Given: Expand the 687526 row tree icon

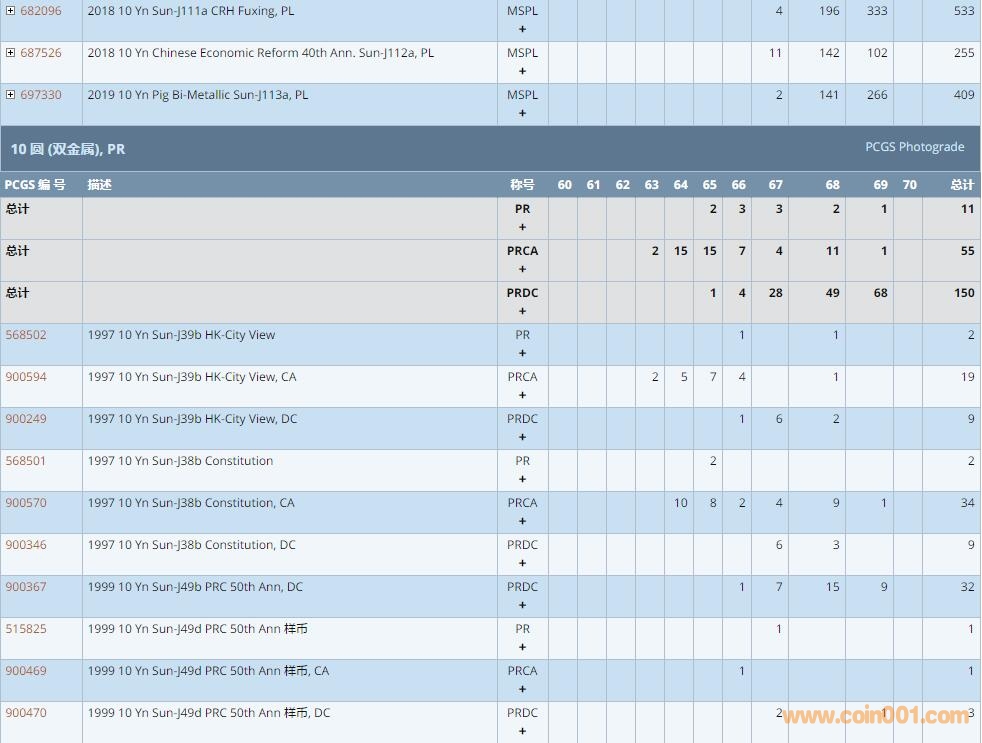Looking at the screenshot, I should click(10, 53).
